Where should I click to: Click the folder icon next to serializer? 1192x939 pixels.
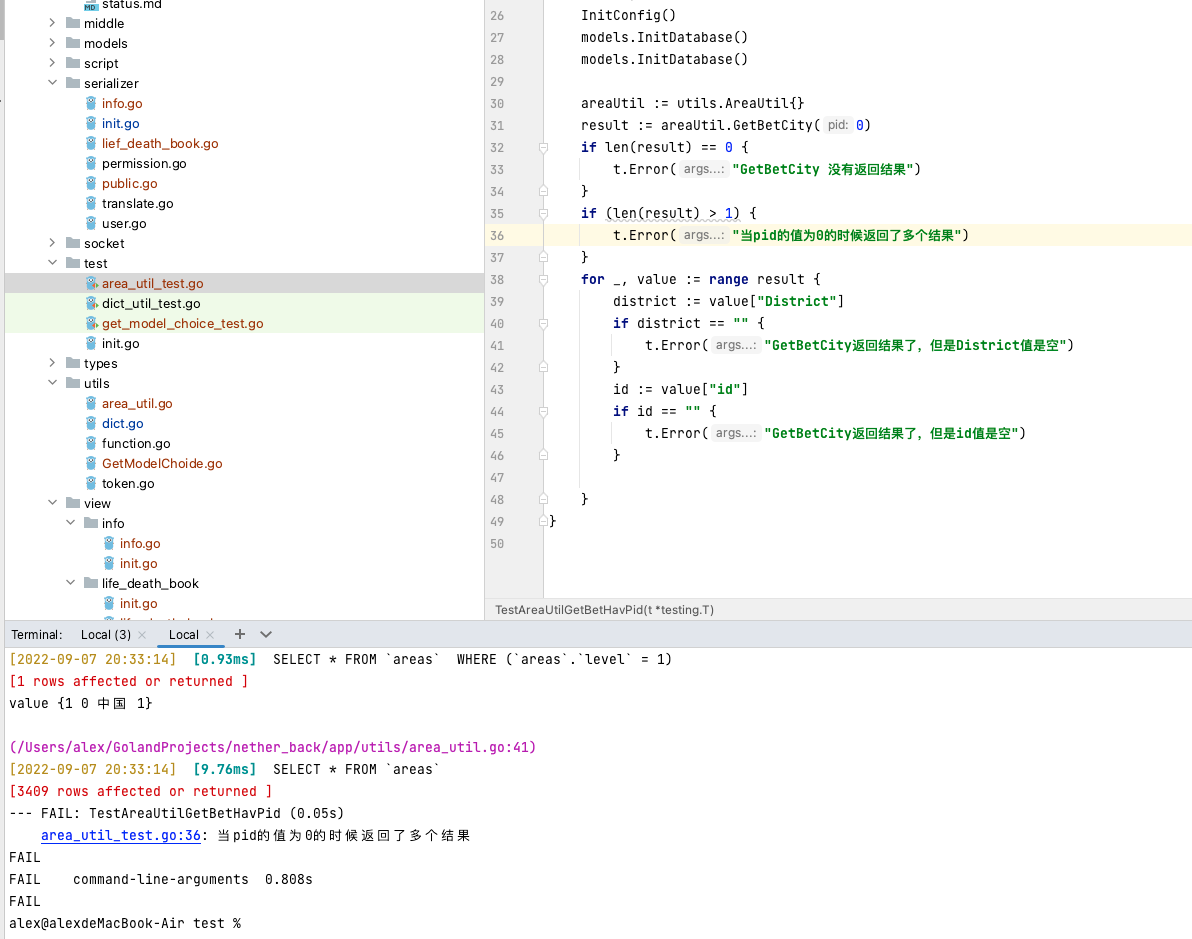(73, 83)
